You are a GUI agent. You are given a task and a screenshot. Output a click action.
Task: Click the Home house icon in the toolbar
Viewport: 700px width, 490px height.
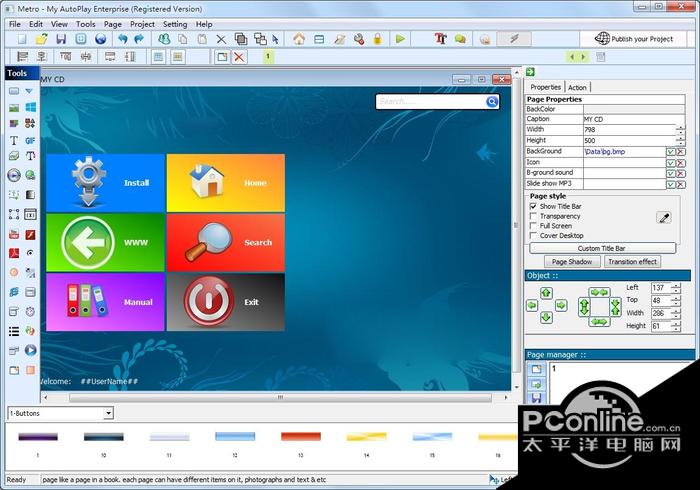click(299, 39)
